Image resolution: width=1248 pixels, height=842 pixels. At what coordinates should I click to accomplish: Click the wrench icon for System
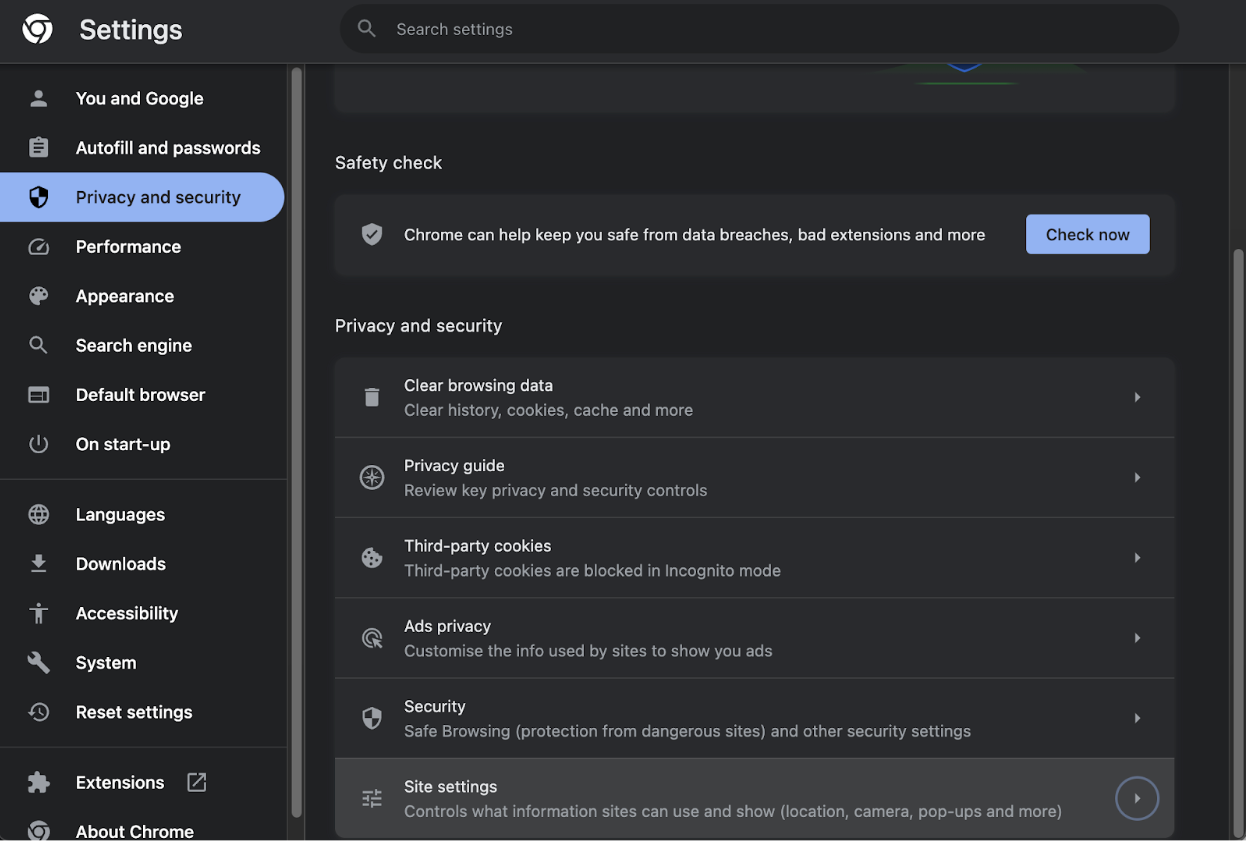[x=38, y=662]
